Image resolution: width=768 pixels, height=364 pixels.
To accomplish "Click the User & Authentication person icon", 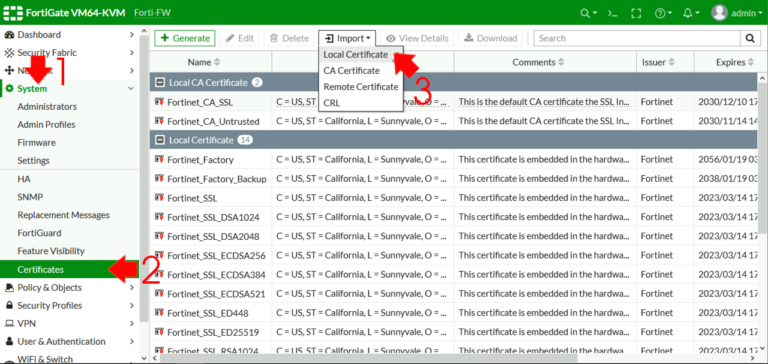I will (9, 341).
